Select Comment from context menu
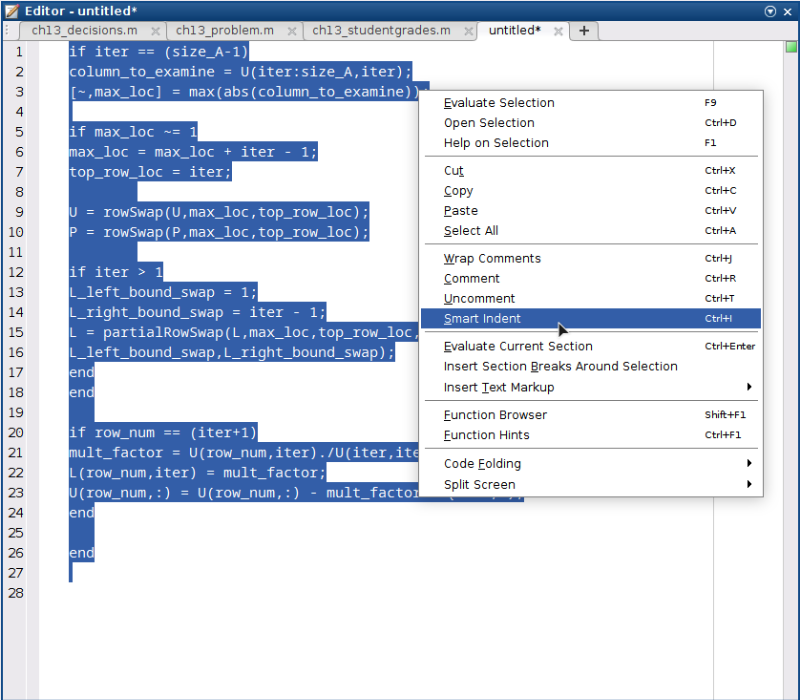 click(x=591, y=279)
